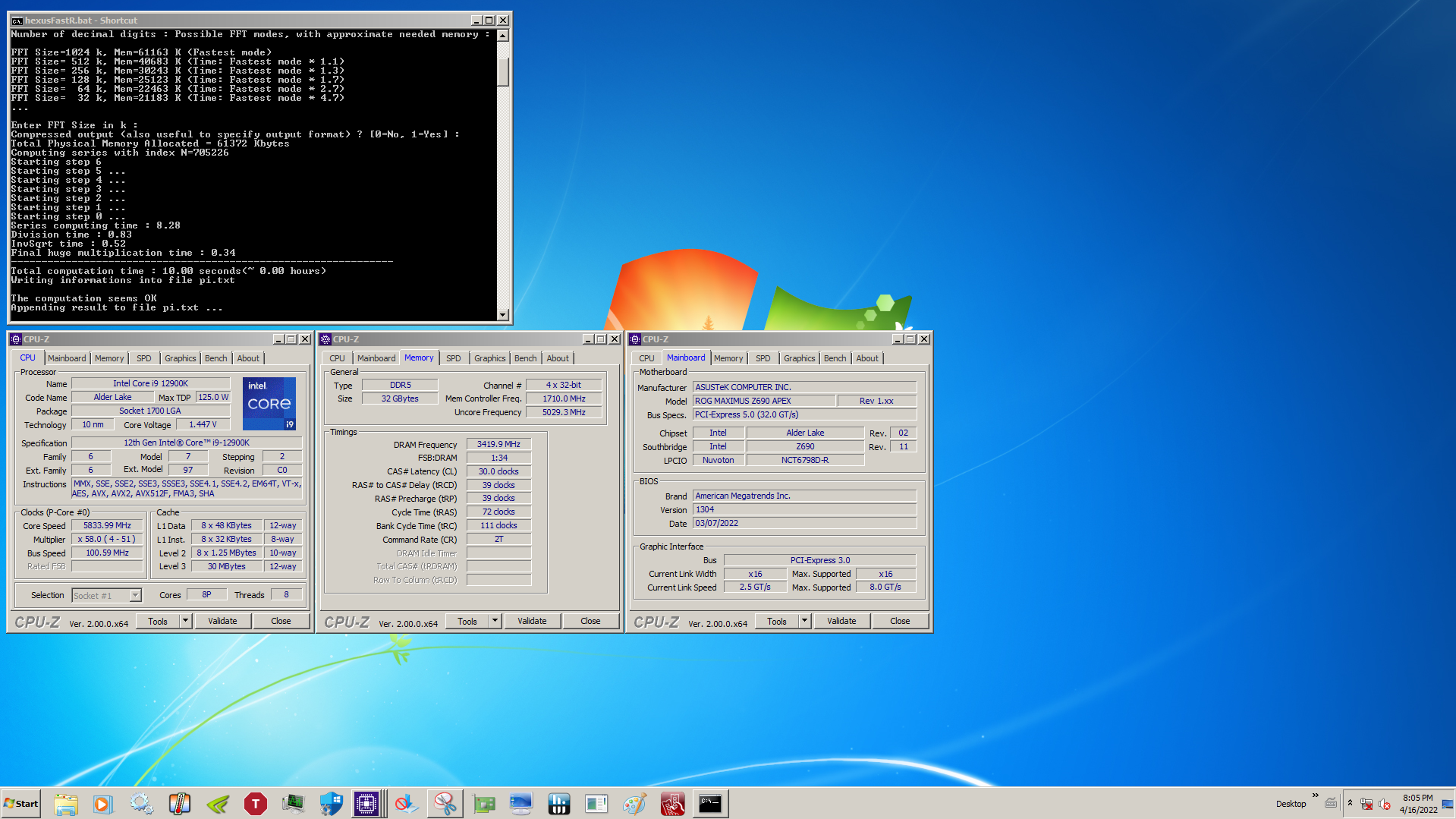Open the on-screen keyboard tray icon
This screenshot has width=1456, height=819.
(x=1331, y=803)
